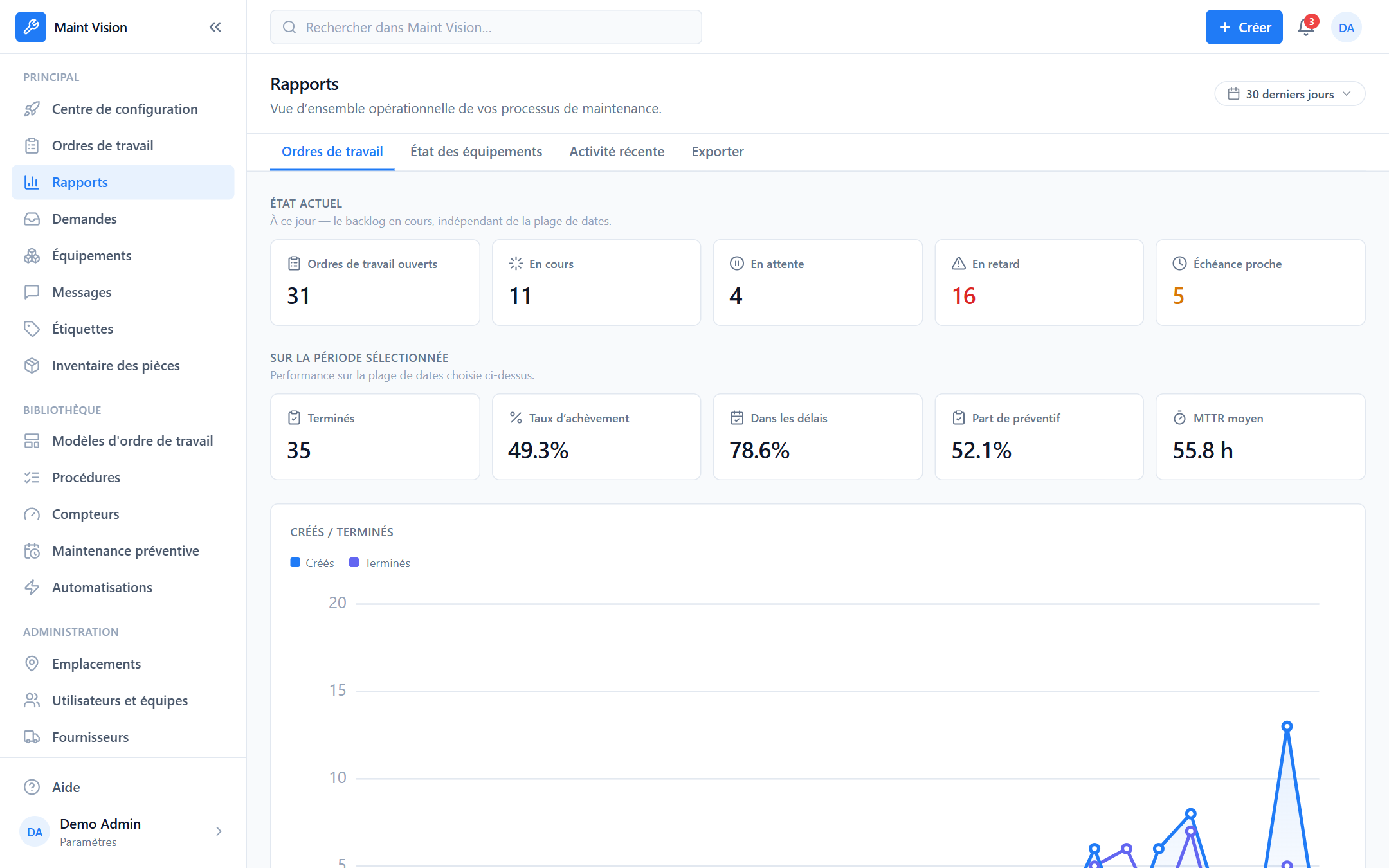Click the Créer button
The height and width of the screenshot is (868, 1389).
pyautogui.click(x=1244, y=27)
